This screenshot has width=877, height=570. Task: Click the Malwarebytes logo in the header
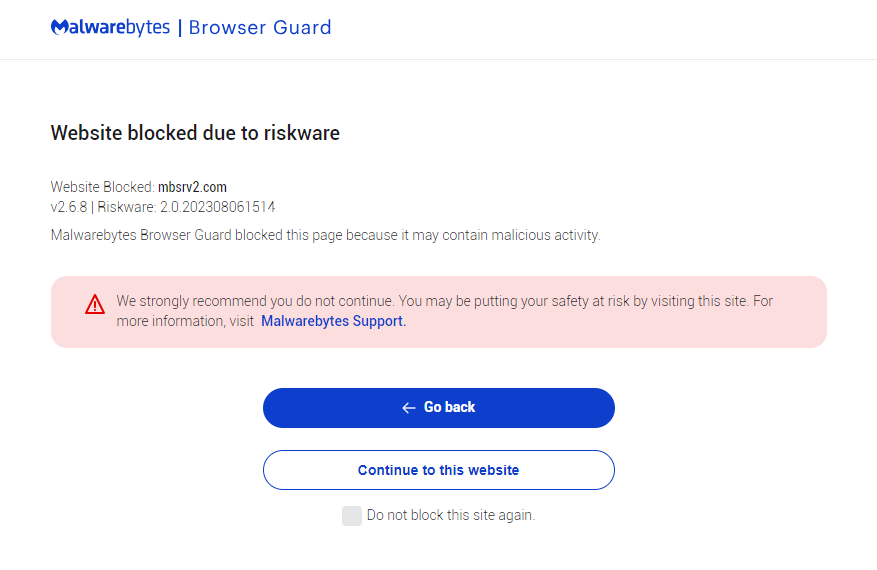(110, 28)
